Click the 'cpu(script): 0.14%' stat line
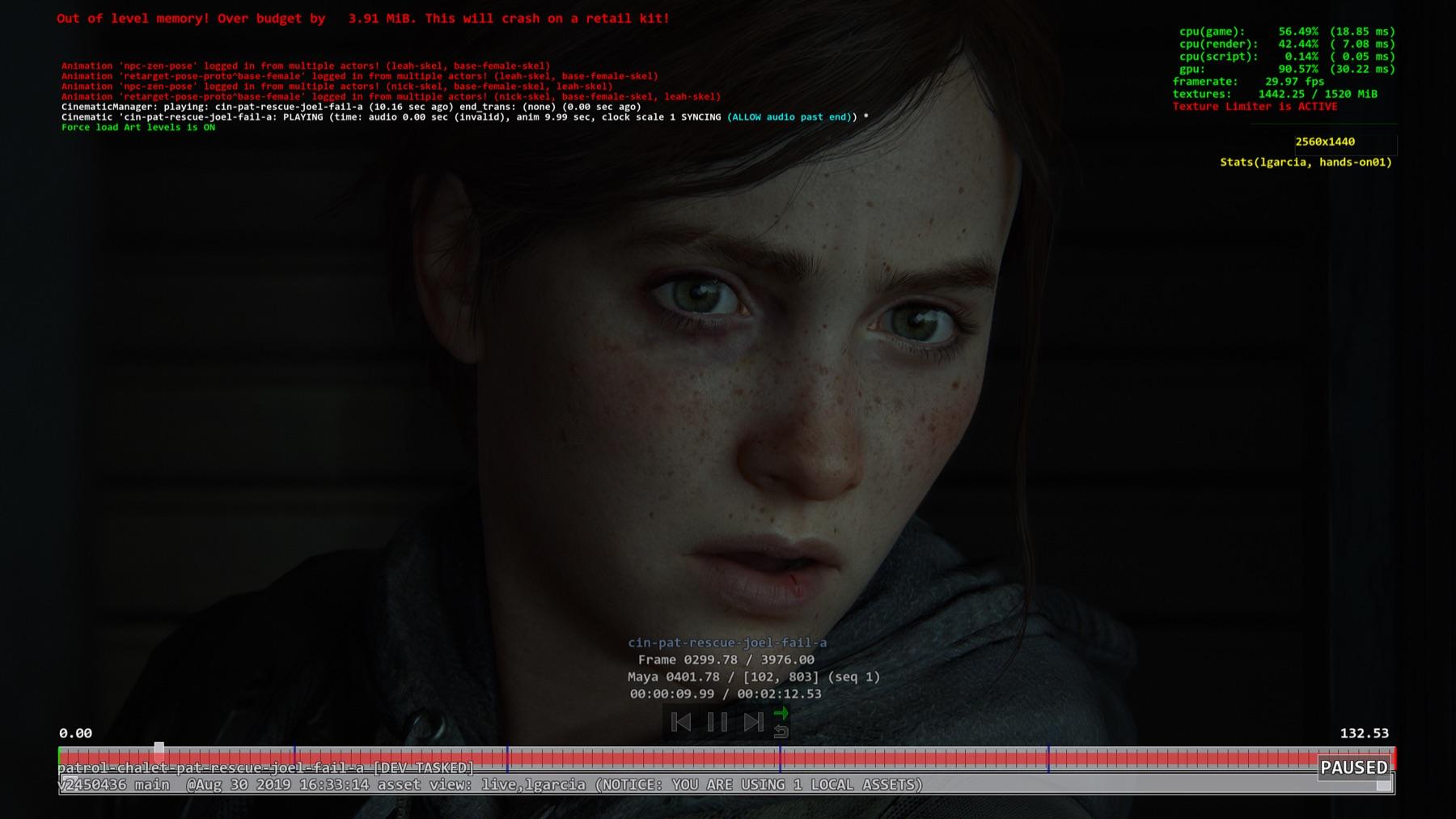 pos(1287,57)
